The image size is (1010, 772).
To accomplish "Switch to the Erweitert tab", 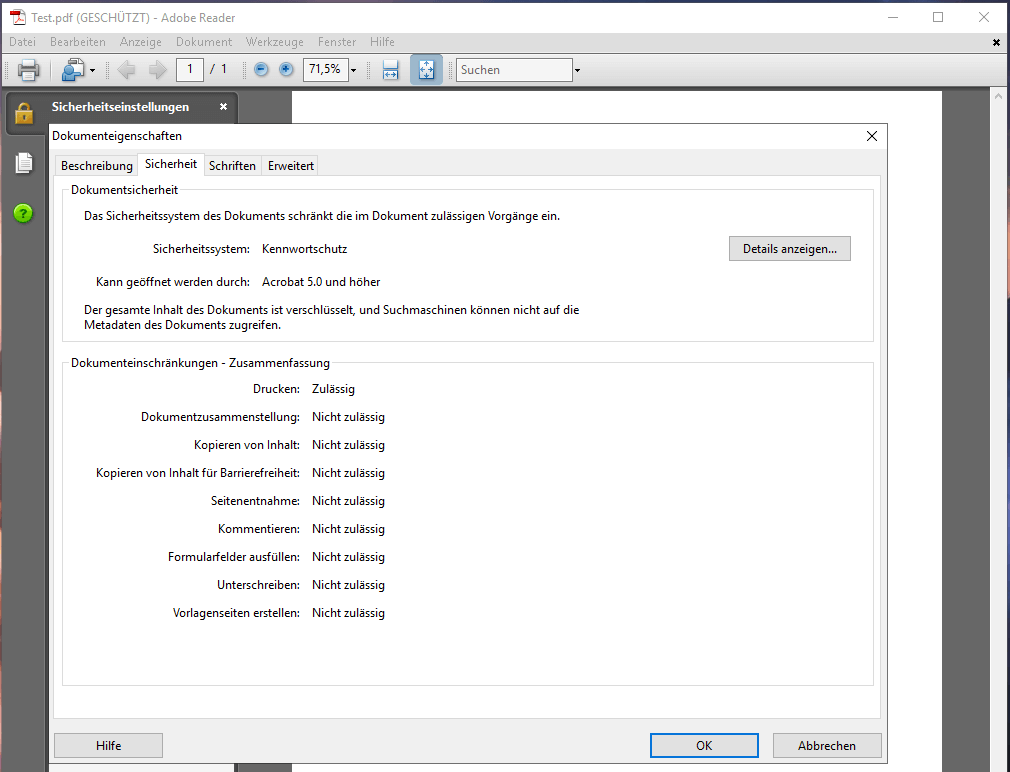I will [x=291, y=165].
